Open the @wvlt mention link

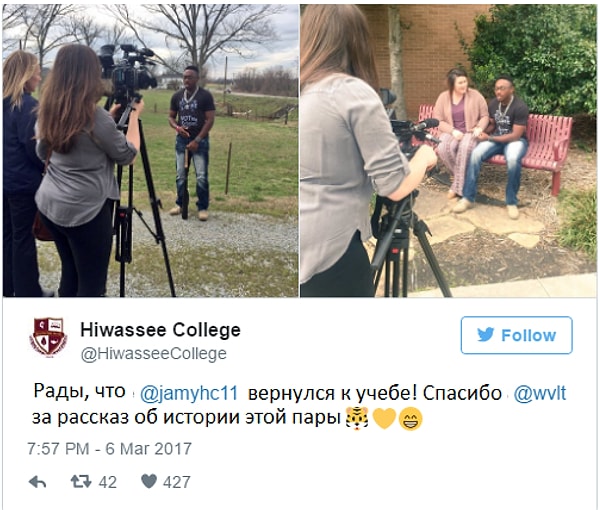pyautogui.click(x=540, y=393)
